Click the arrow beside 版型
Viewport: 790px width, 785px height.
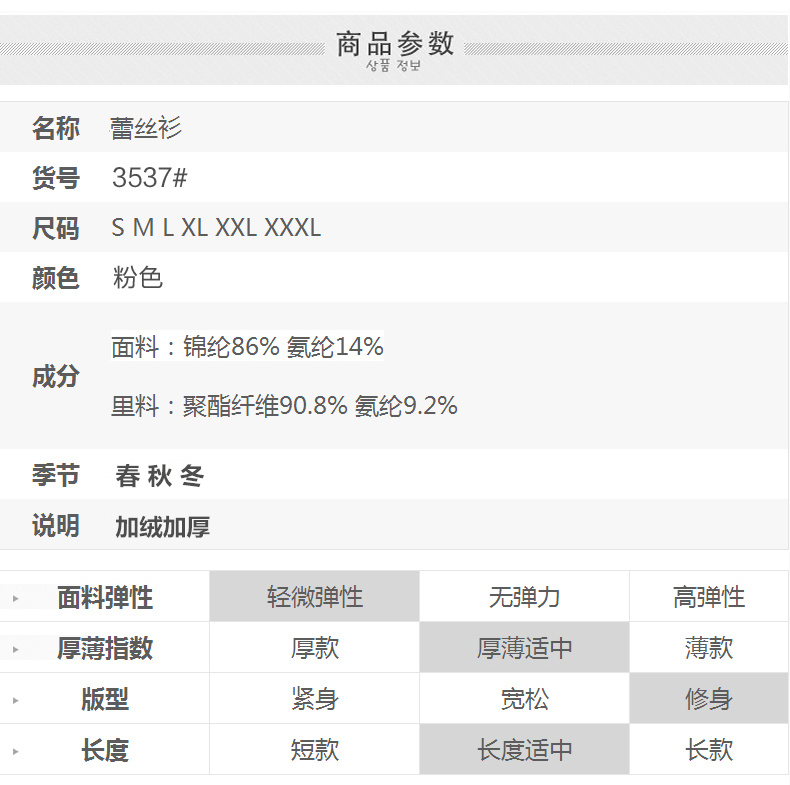tap(16, 700)
